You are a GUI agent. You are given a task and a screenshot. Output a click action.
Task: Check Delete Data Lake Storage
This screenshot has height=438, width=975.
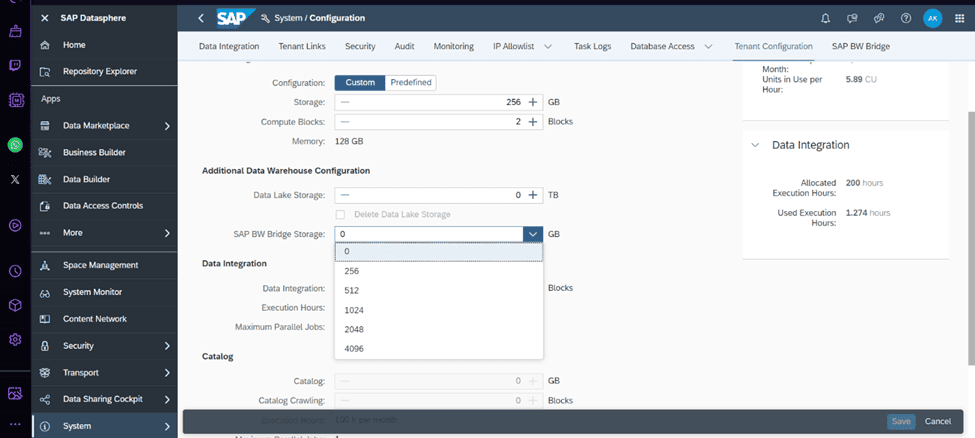pyautogui.click(x=340, y=214)
